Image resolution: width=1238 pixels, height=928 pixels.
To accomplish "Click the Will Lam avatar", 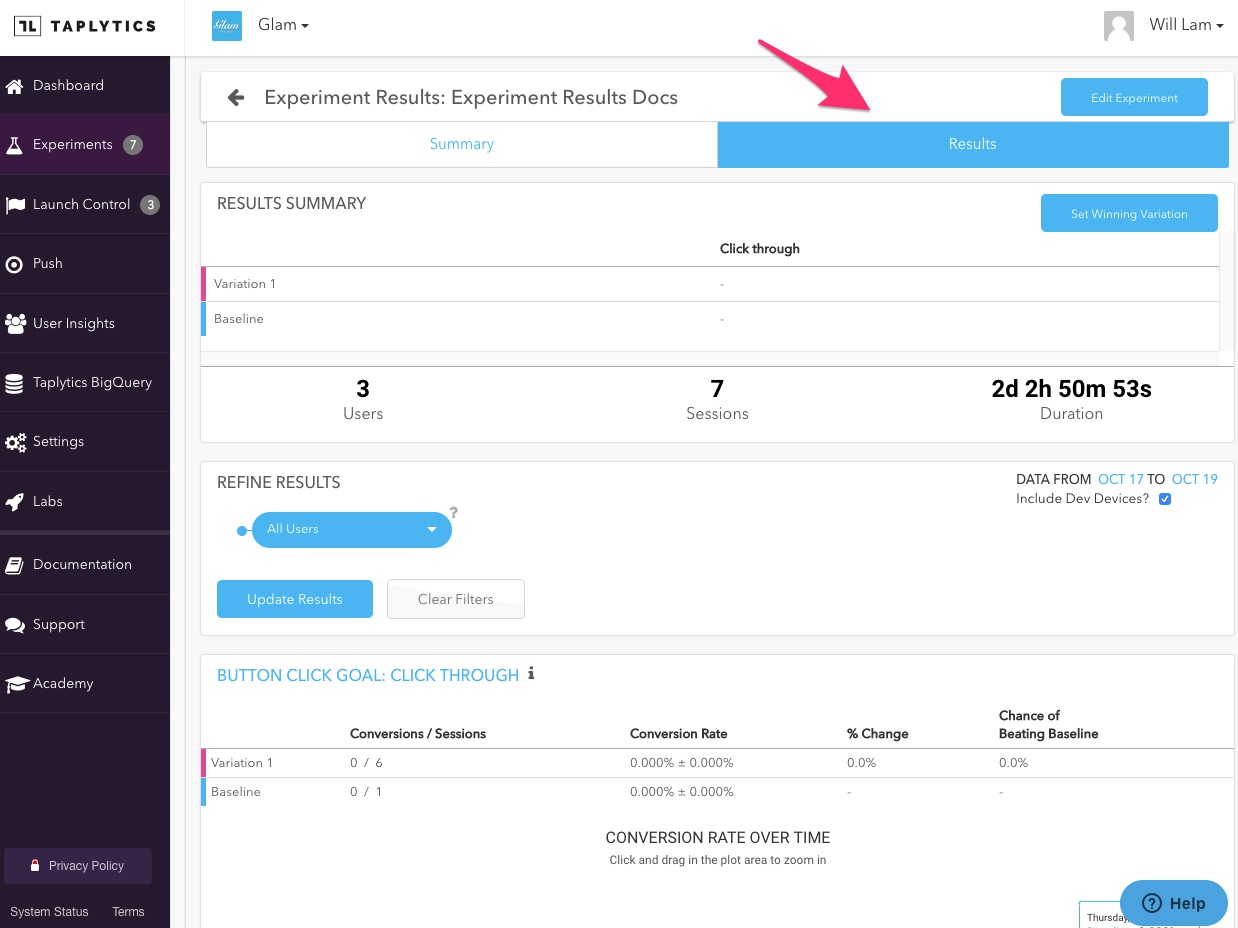I will (x=1119, y=26).
